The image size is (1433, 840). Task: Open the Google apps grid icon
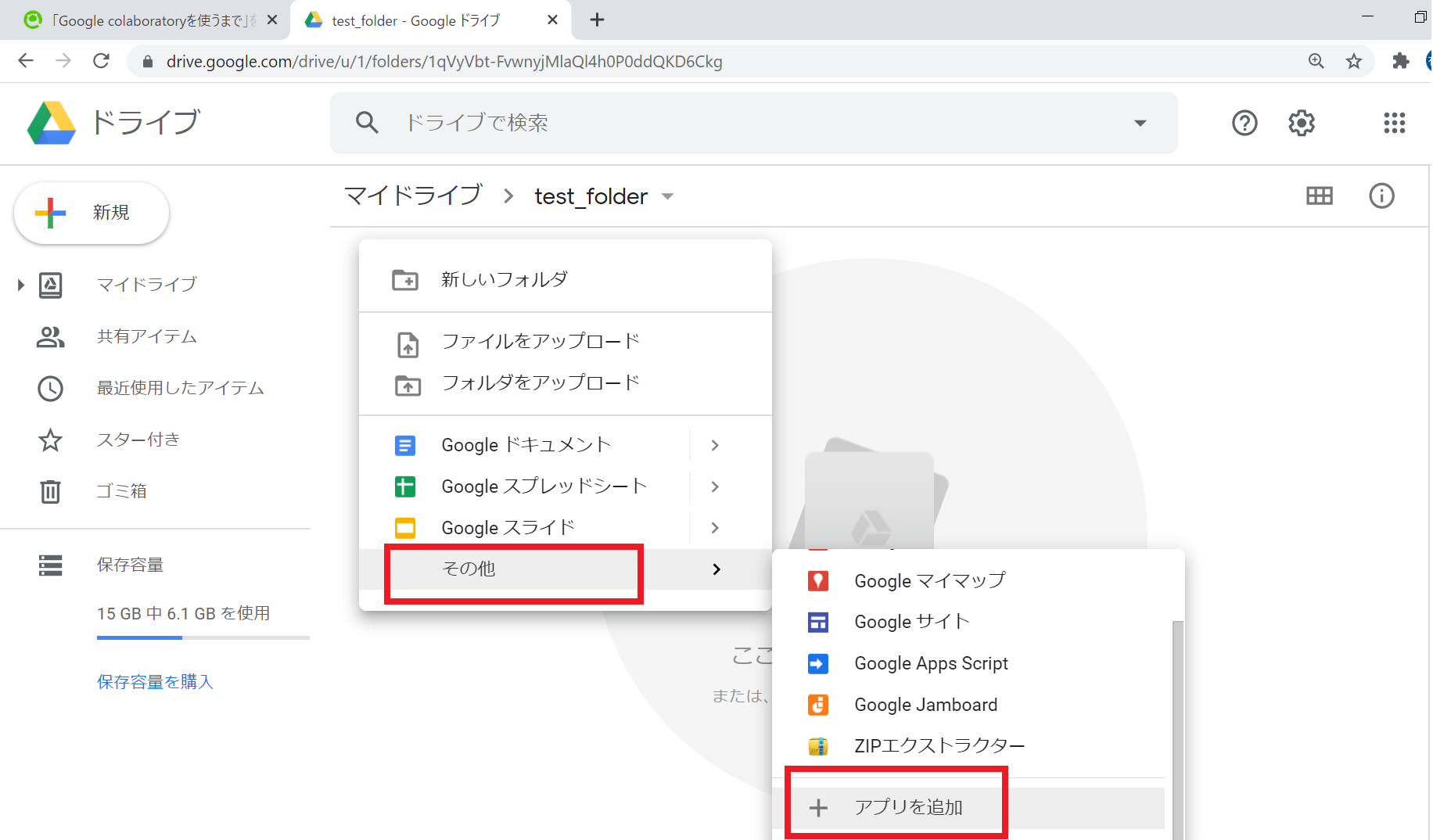point(1394,123)
